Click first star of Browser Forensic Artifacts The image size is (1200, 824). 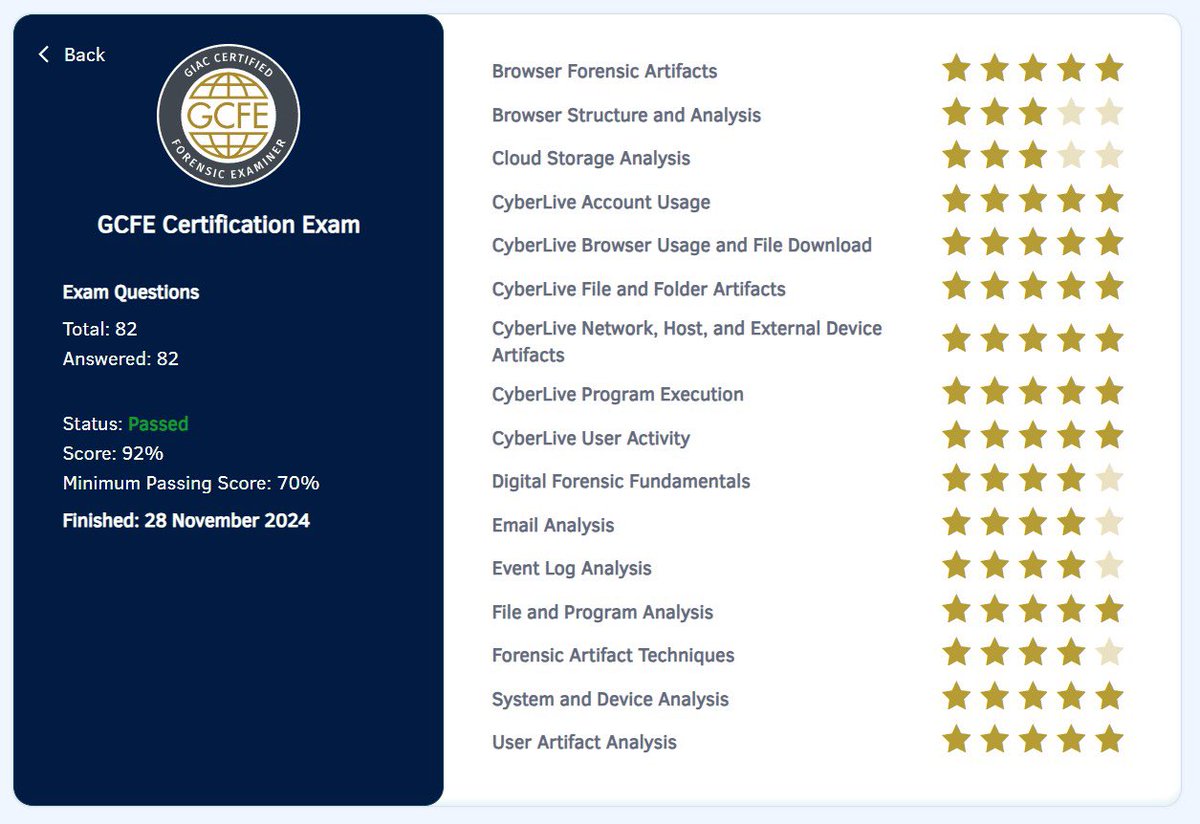[957, 69]
